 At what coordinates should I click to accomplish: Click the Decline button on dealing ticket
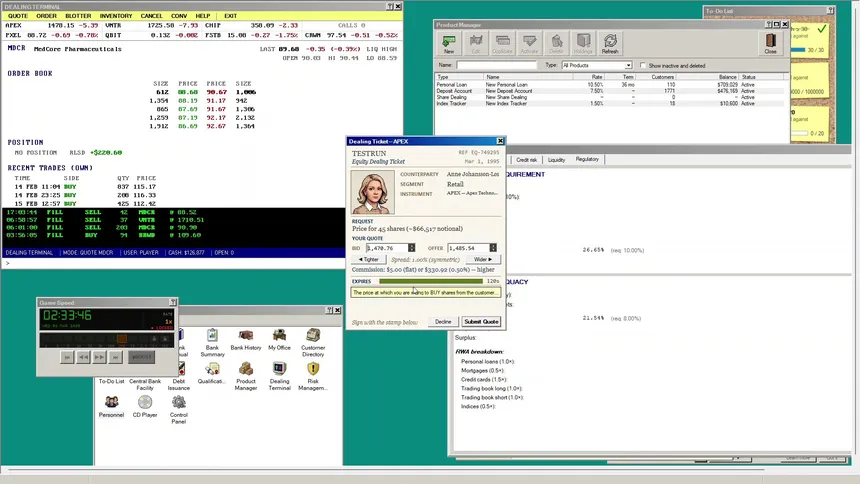click(443, 322)
